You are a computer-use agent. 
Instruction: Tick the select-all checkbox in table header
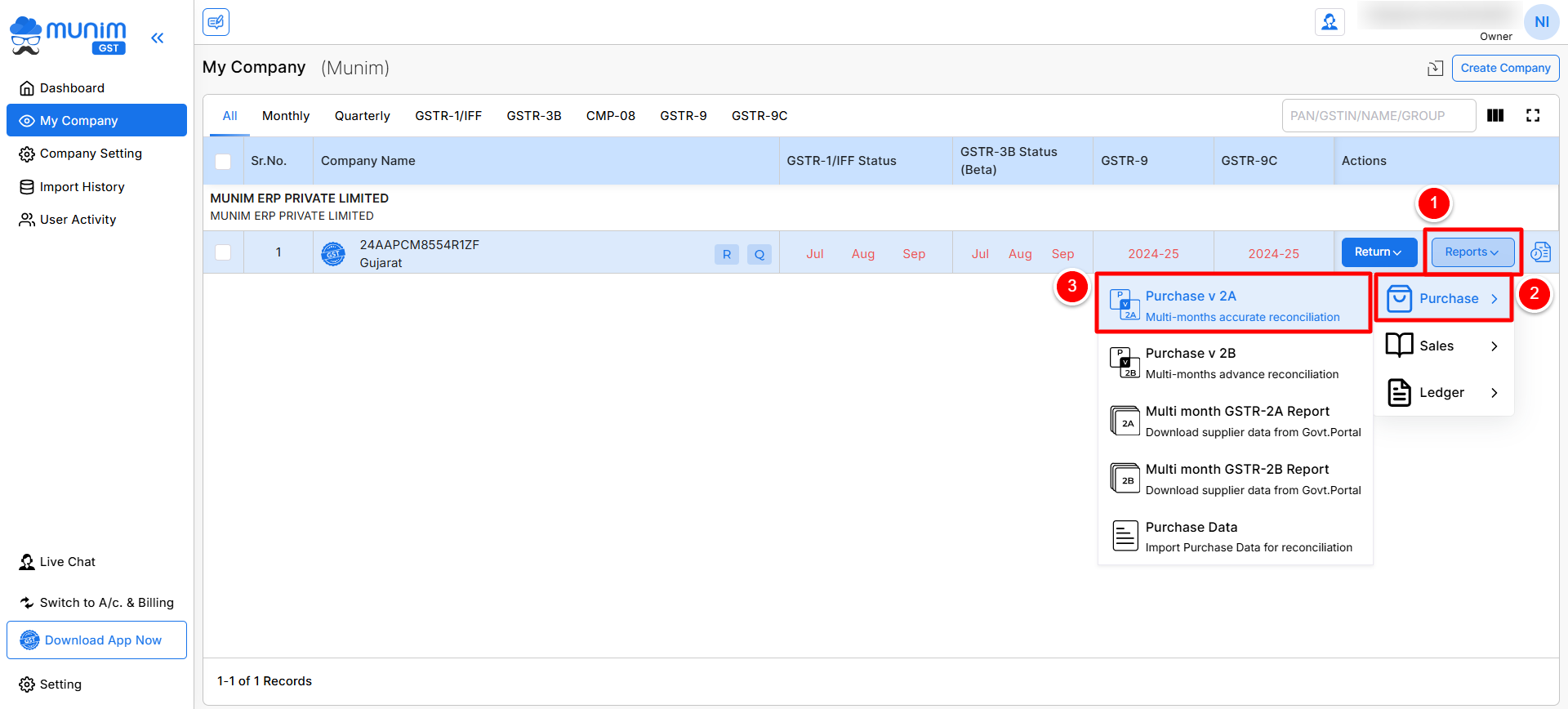coord(223,161)
